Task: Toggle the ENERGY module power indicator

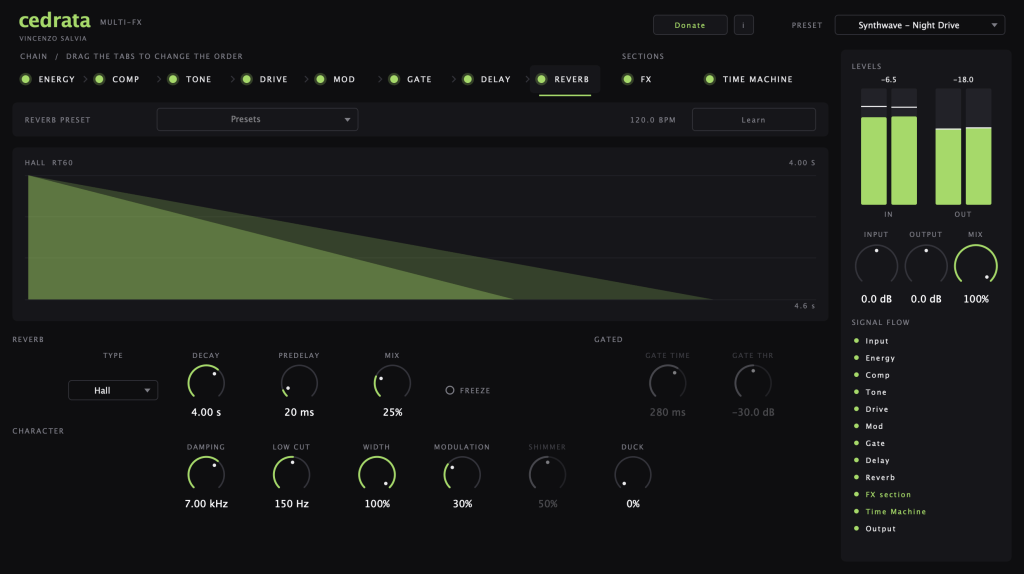Action: click(25, 79)
